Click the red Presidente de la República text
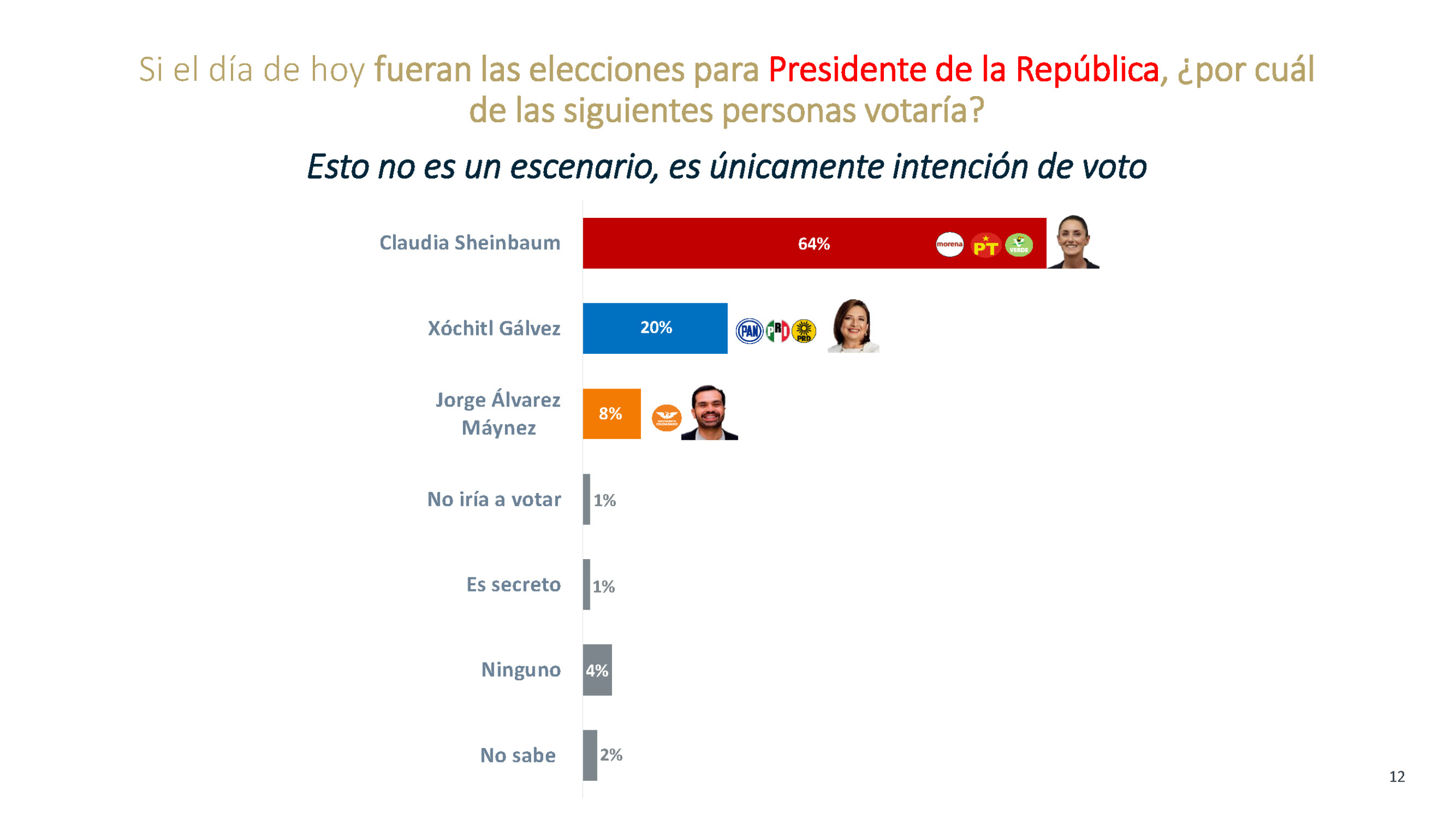This screenshot has height=819, width=1456. pos(963,69)
